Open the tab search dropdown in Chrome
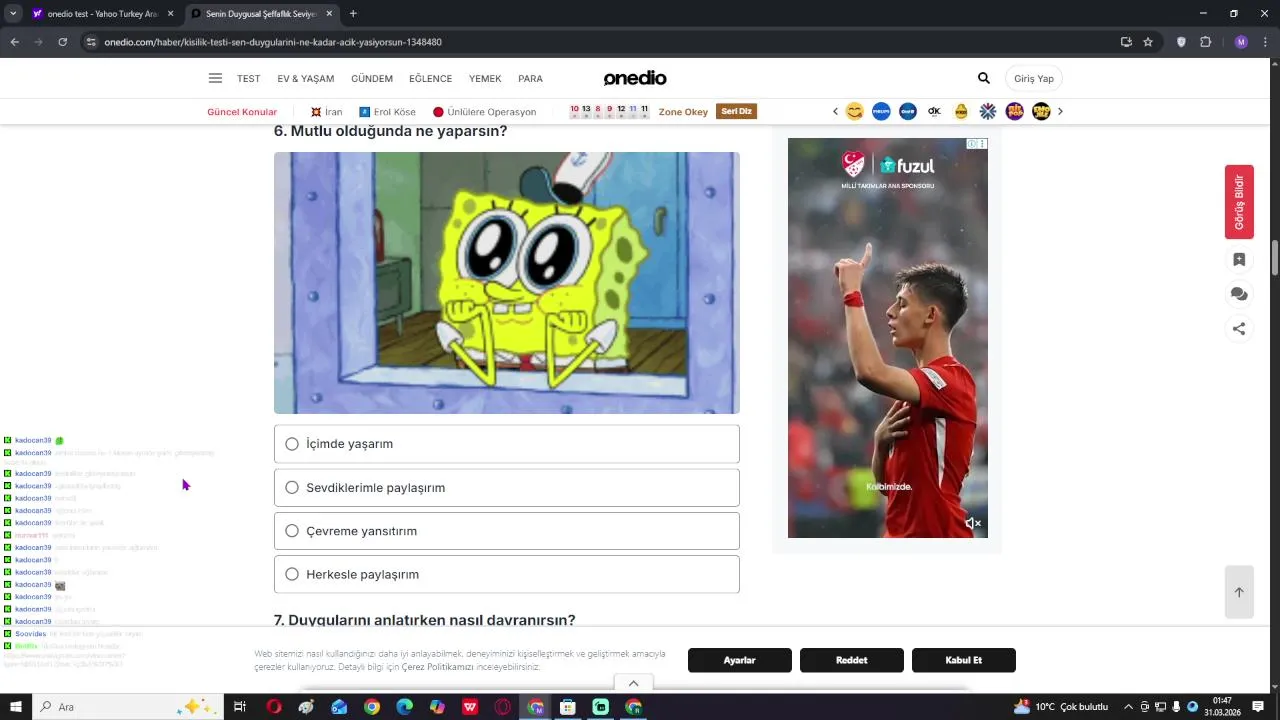This screenshot has height=720, width=1280. (13, 14)
